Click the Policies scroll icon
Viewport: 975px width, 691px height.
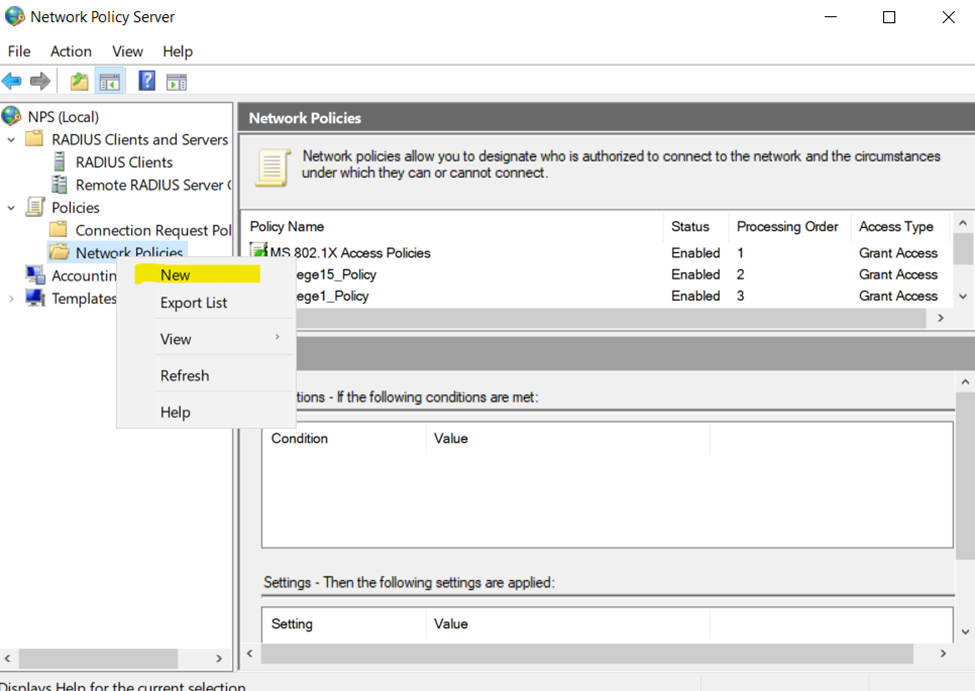coord(35,207)
